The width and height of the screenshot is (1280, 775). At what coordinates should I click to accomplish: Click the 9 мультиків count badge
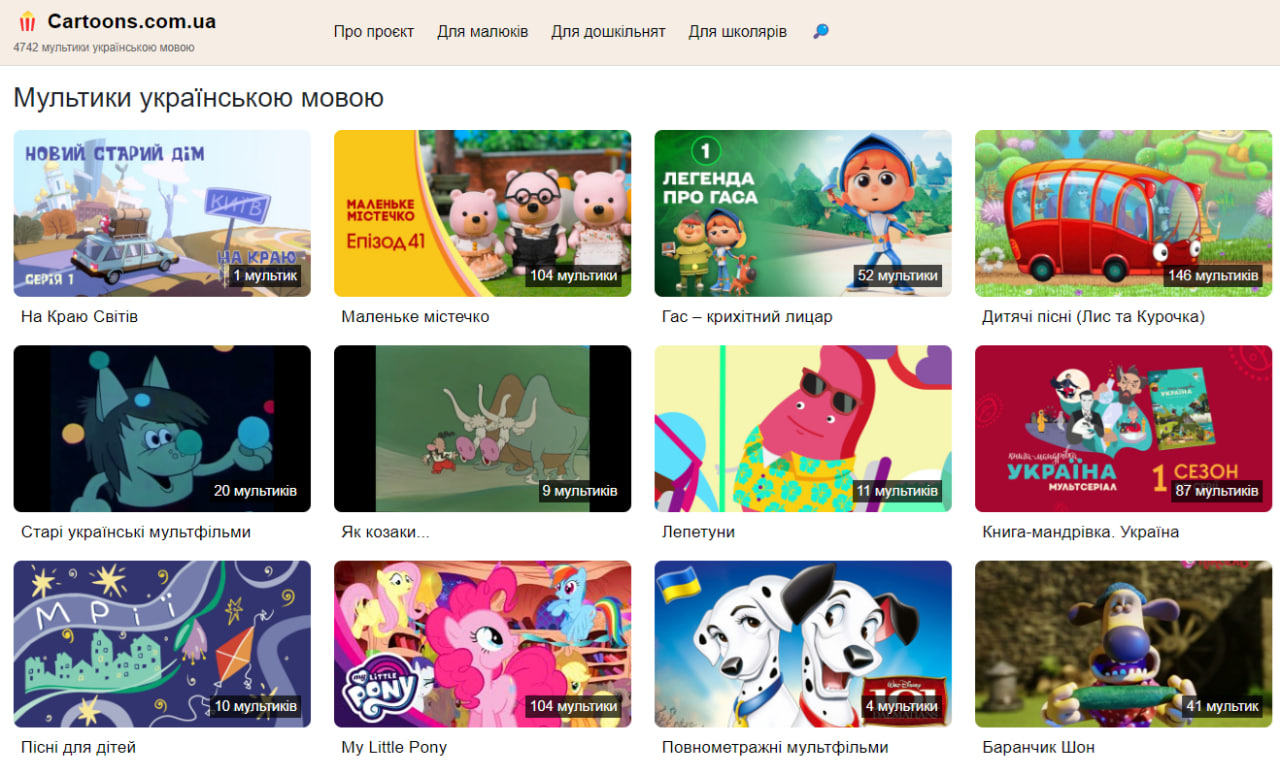pos(580,491)
